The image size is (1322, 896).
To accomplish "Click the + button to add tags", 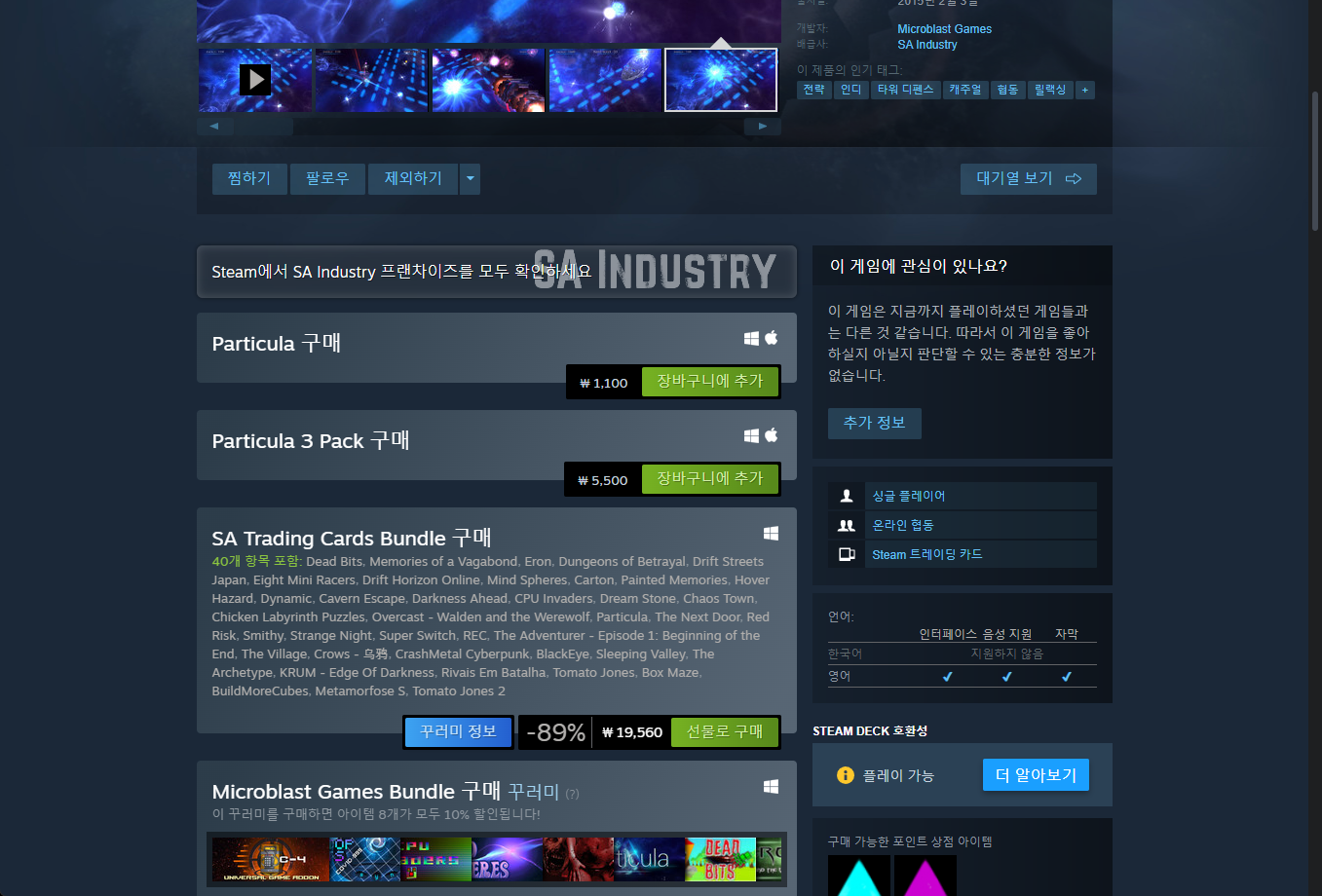I will [1085, 90].
